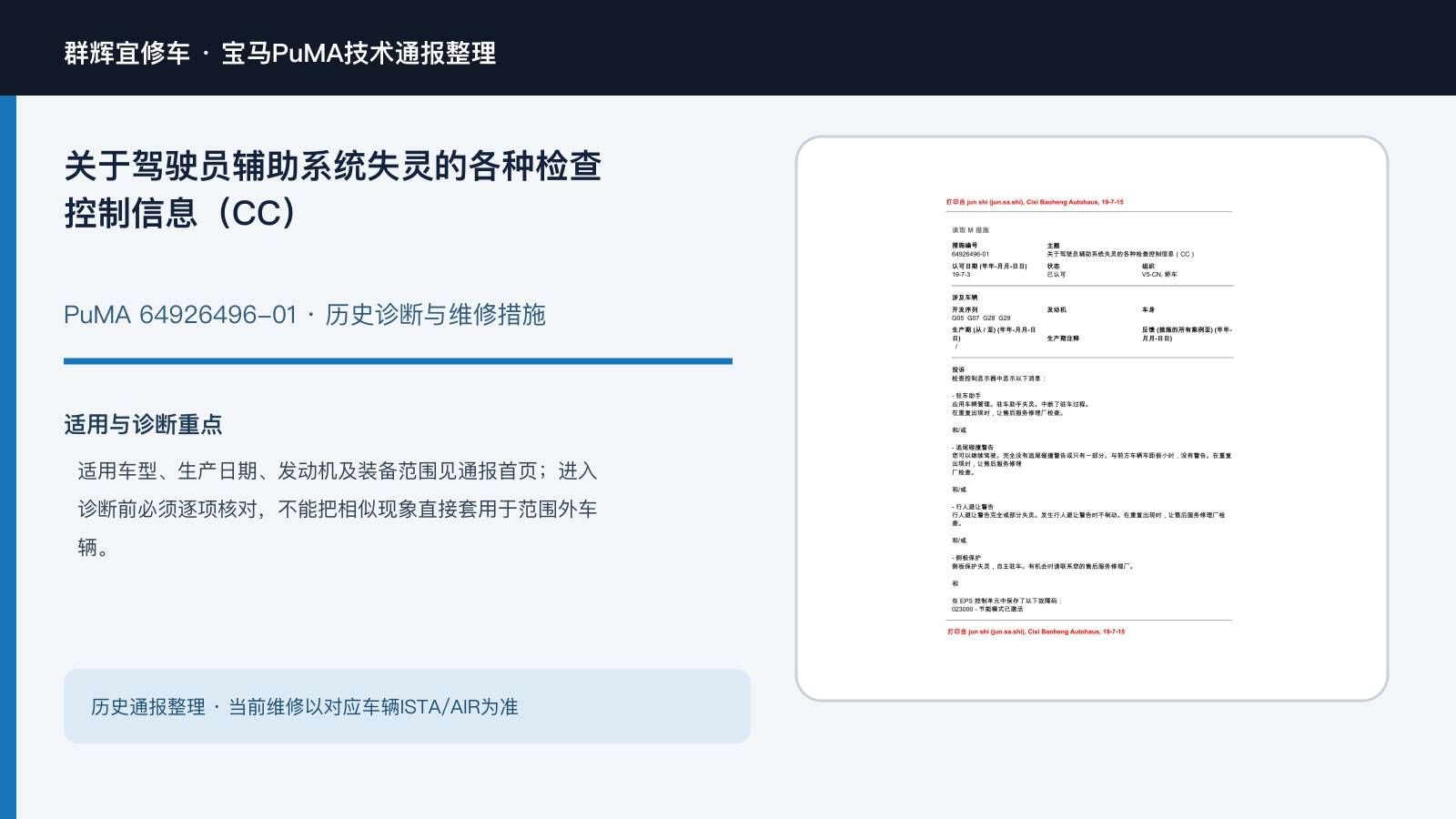1456x819 pixels.
Task: Click the 读取 M 措施 label in the document
Action: [x=970, y=230]
